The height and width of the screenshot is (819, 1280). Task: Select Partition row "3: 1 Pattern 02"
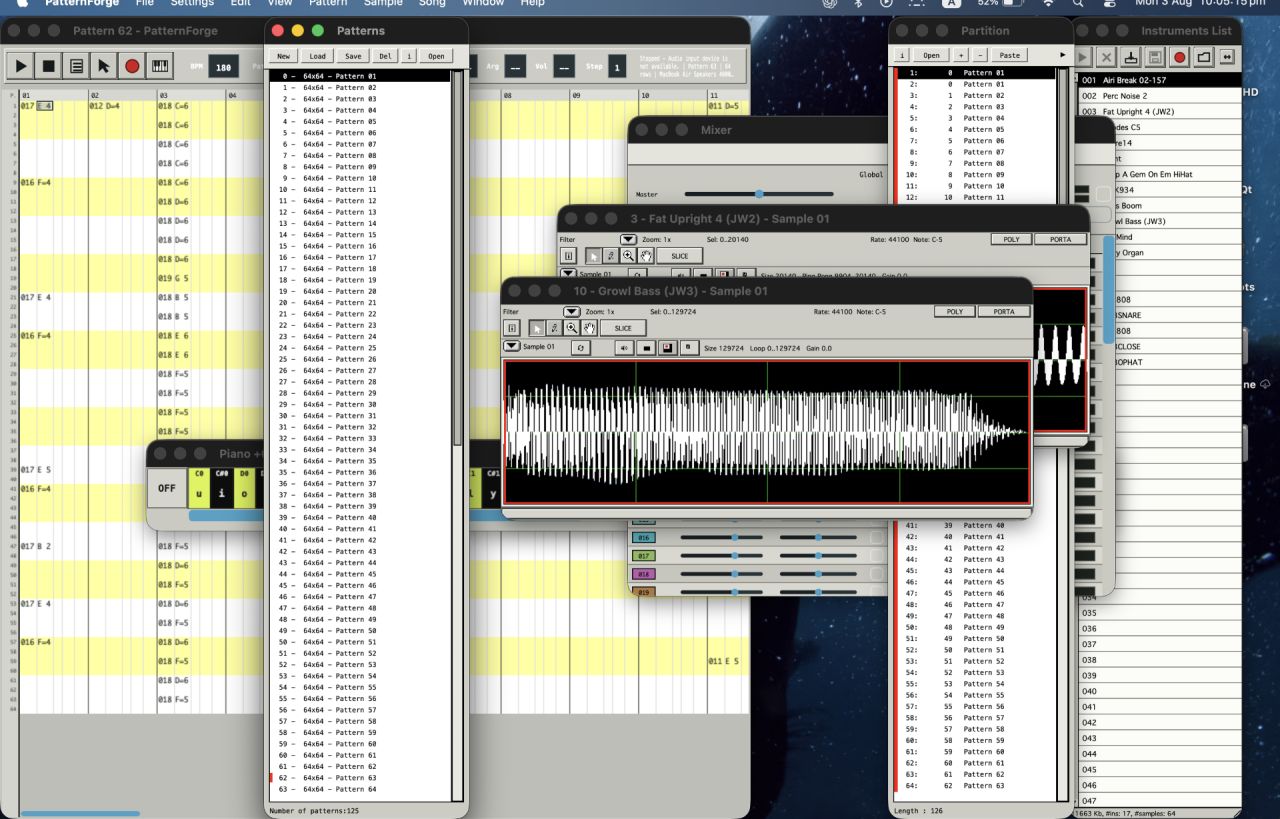(974, 96)
